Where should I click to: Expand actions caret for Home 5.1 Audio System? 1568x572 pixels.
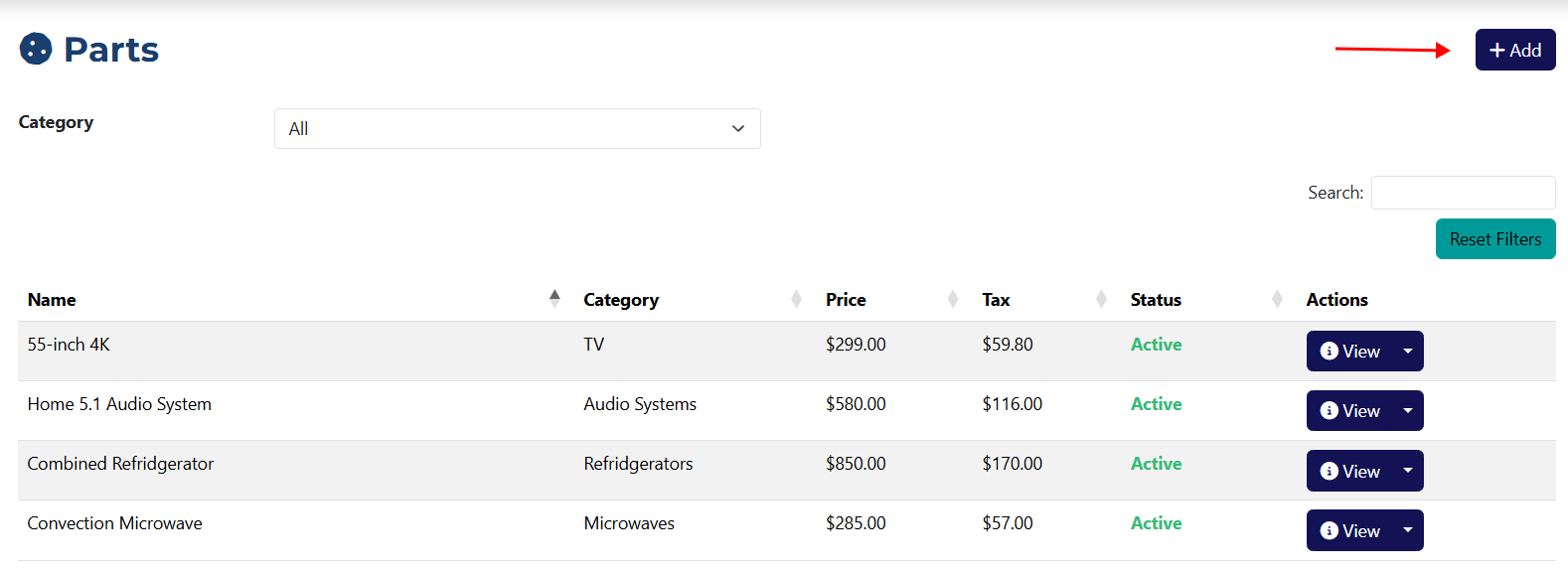tap(1408, 411)
